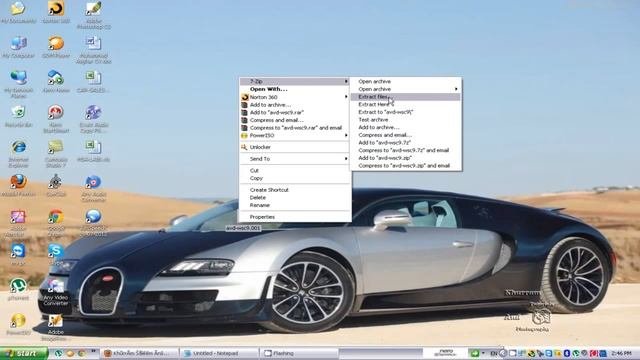Click Compress to "avd-wsc9.zip" and email

(405, 166)
